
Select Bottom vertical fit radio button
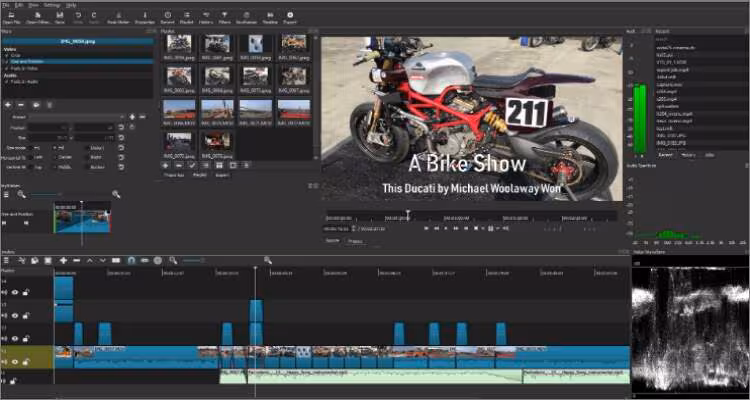point(88,167)
